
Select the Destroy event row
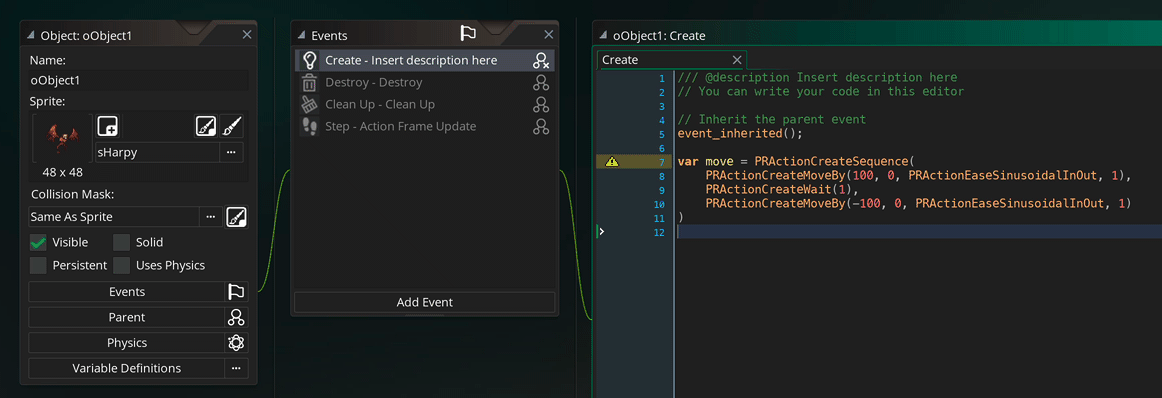[x=425, y=82]
